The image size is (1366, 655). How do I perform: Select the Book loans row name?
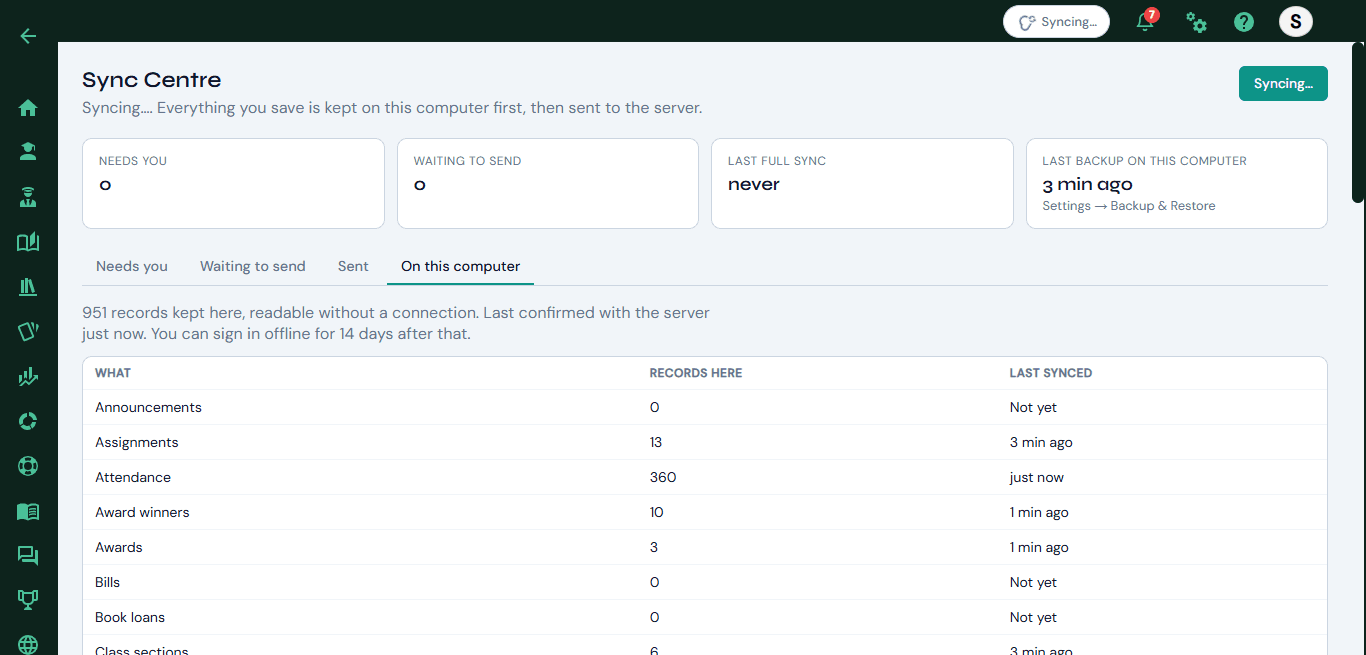pyautogui.click(x=130, y=618)
